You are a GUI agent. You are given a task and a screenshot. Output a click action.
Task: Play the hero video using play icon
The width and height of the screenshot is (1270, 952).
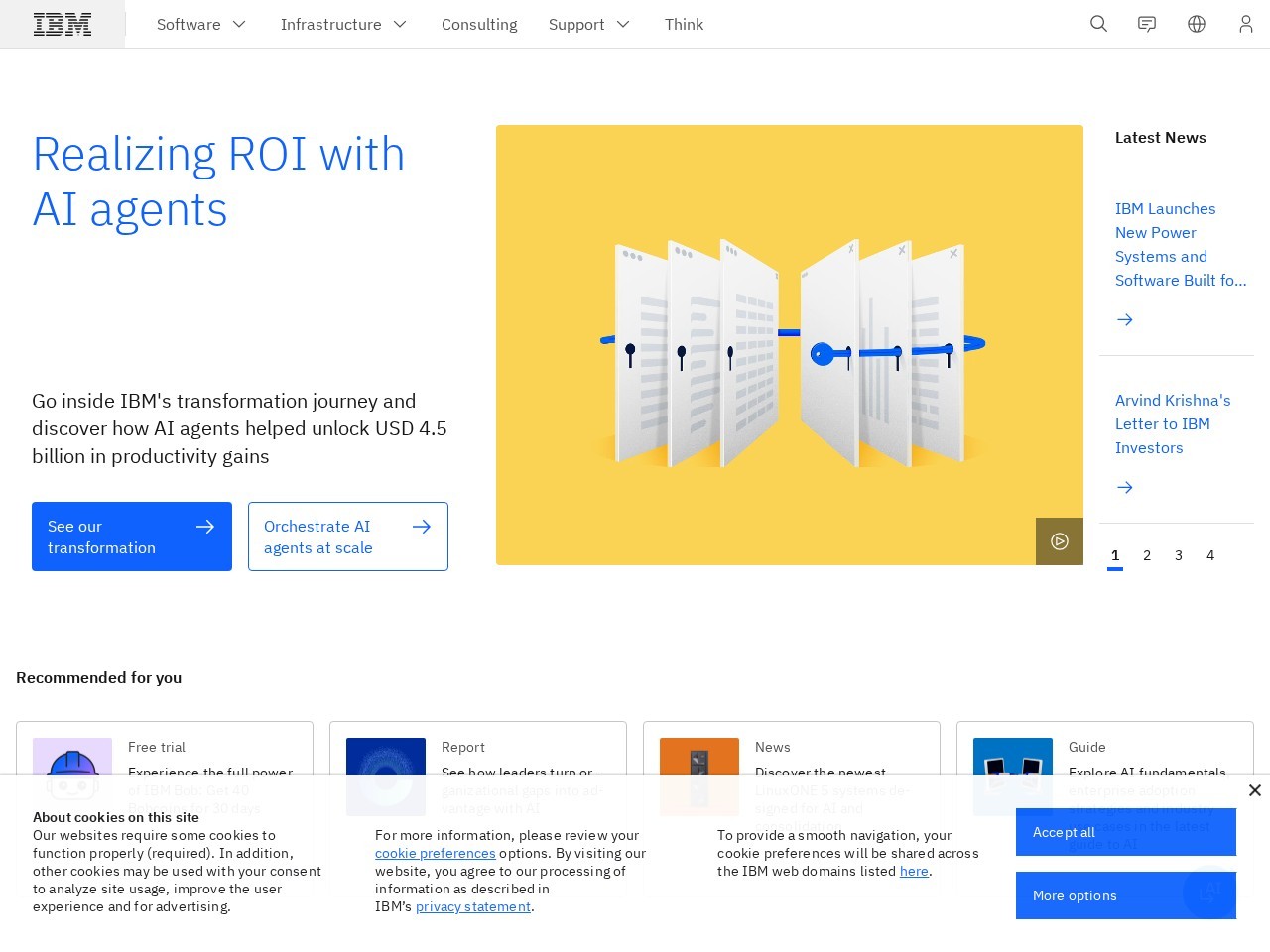click(x=1060, y=541)
